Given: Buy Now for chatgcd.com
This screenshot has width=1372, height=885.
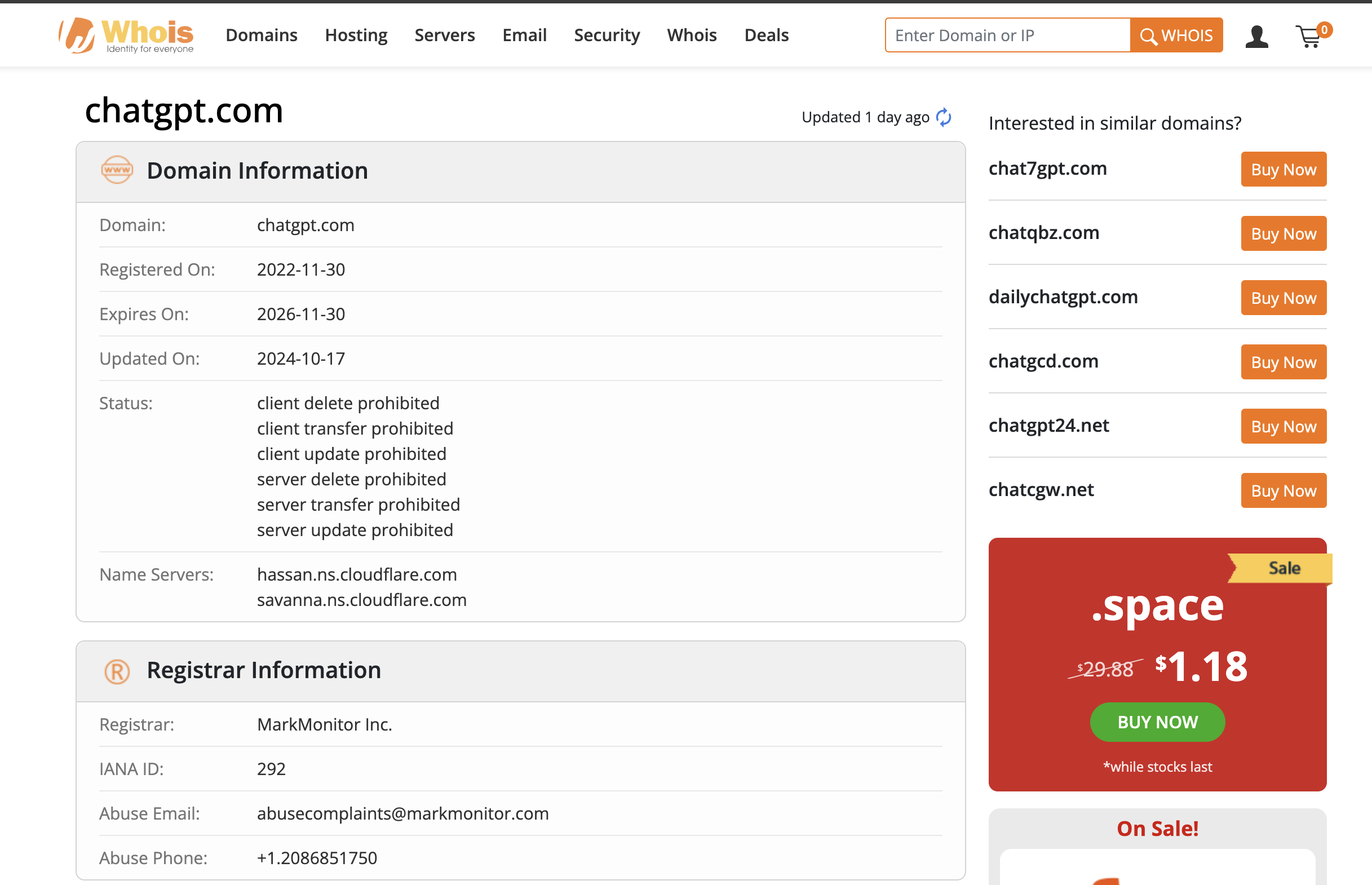Looking at the screenshot, I should click(x=1284, y=362).
